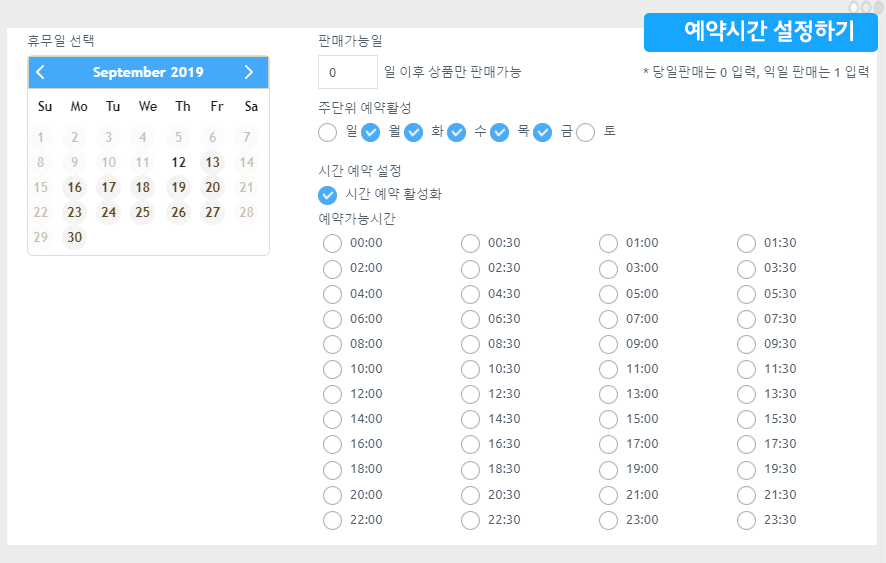
Task: Select the 15:30 reservation time slot
Action: 746,419
